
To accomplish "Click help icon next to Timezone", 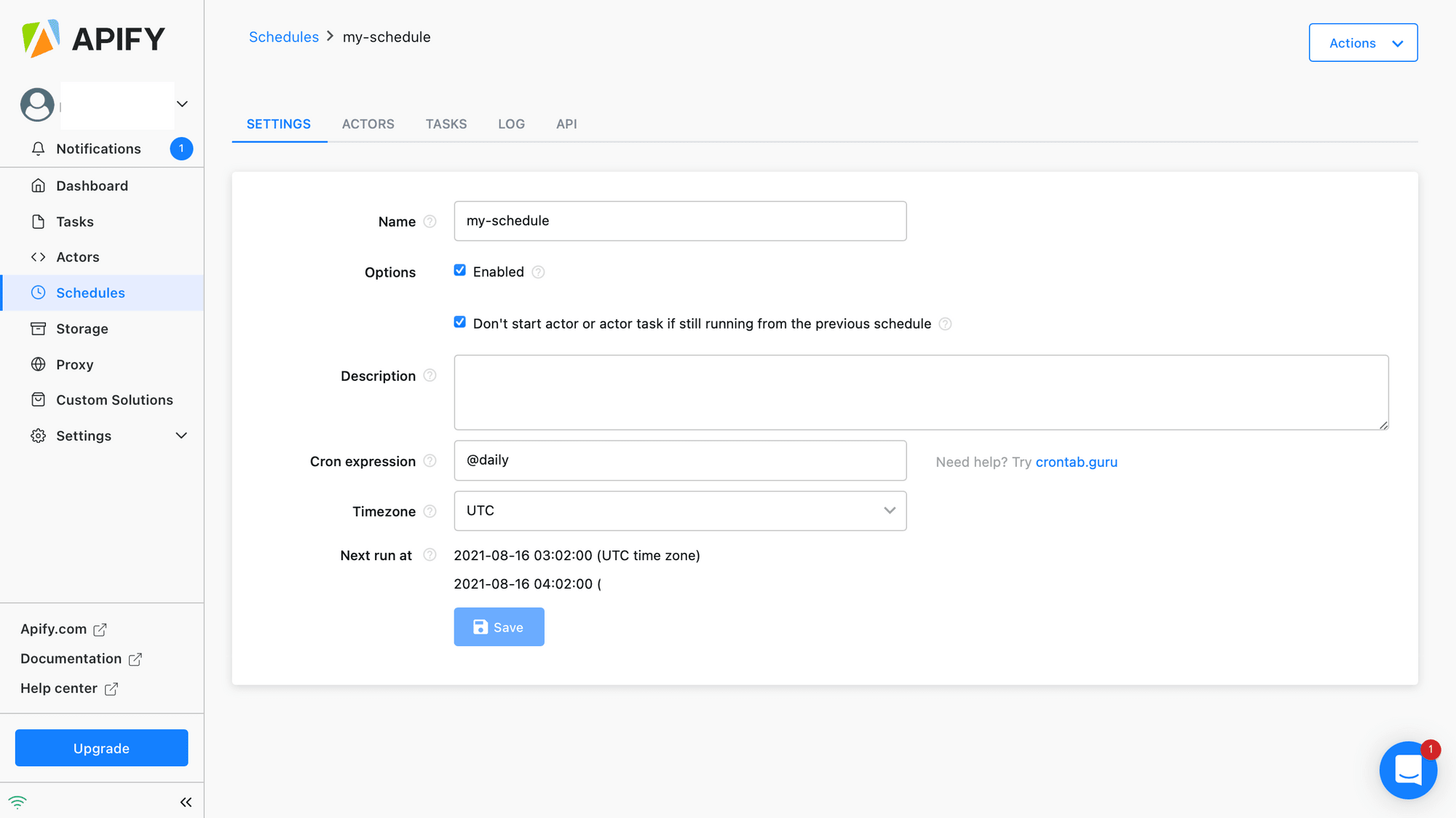I will pos(430,511).
